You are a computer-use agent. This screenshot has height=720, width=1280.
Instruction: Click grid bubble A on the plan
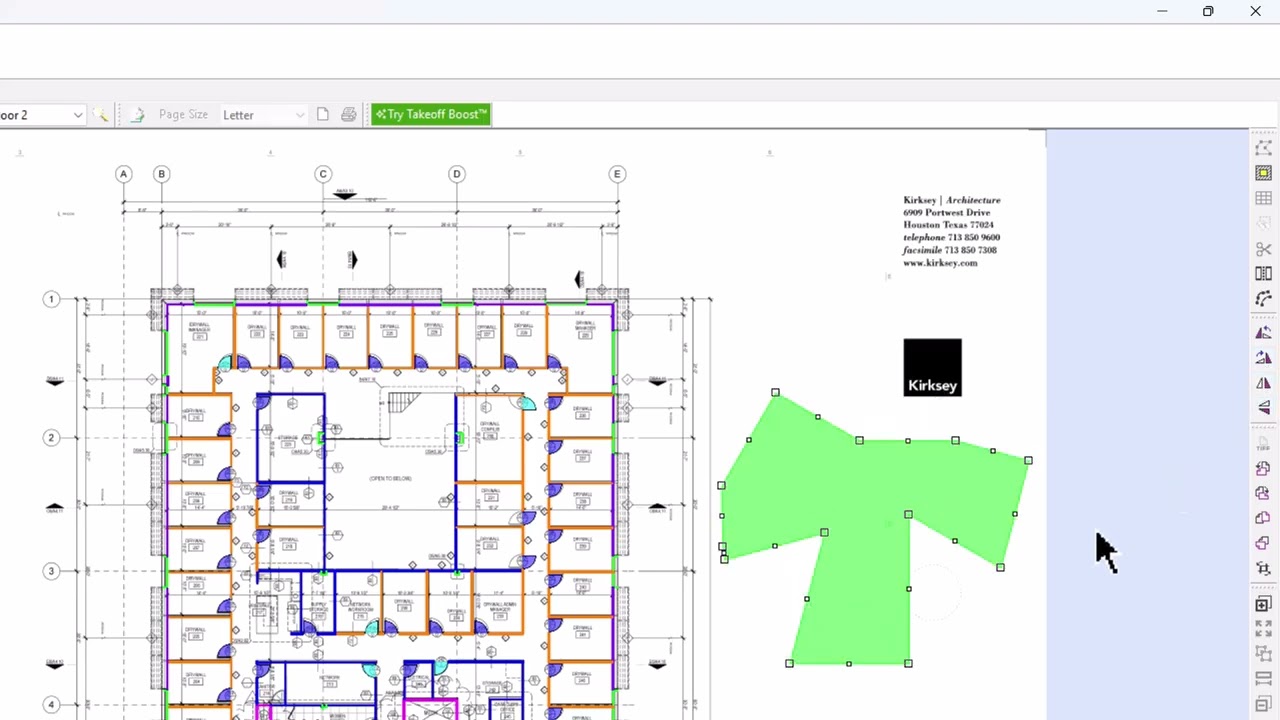point(124,174)
